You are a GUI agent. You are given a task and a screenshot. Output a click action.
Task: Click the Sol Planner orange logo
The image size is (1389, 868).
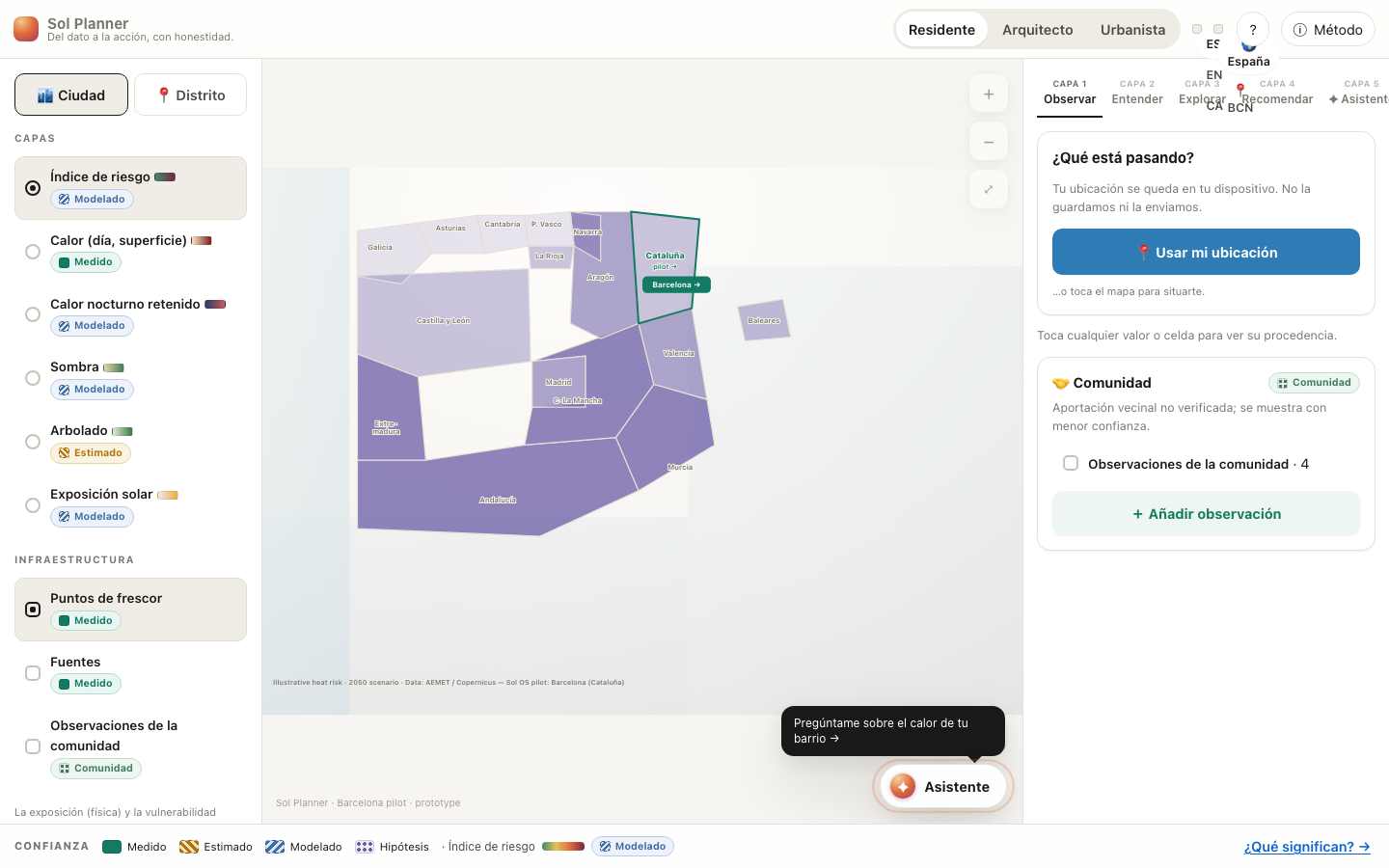pyautogui.click(x=26, y=29)
